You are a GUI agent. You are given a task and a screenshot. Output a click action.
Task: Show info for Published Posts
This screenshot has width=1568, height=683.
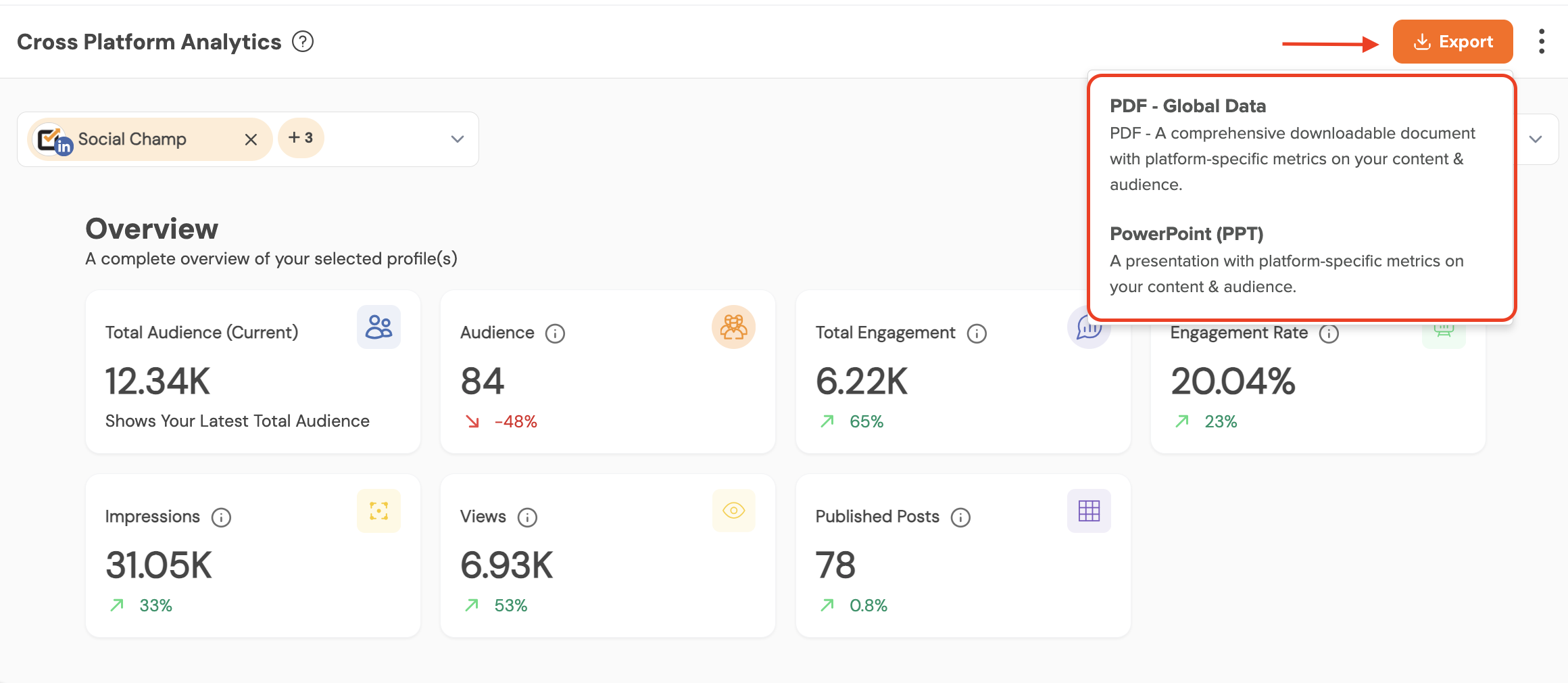click(960, 517)
